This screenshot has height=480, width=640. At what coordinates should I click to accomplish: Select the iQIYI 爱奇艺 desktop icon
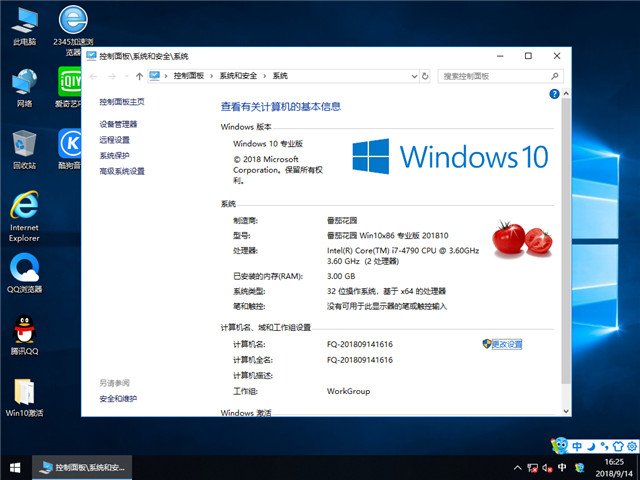coord(69,87)
